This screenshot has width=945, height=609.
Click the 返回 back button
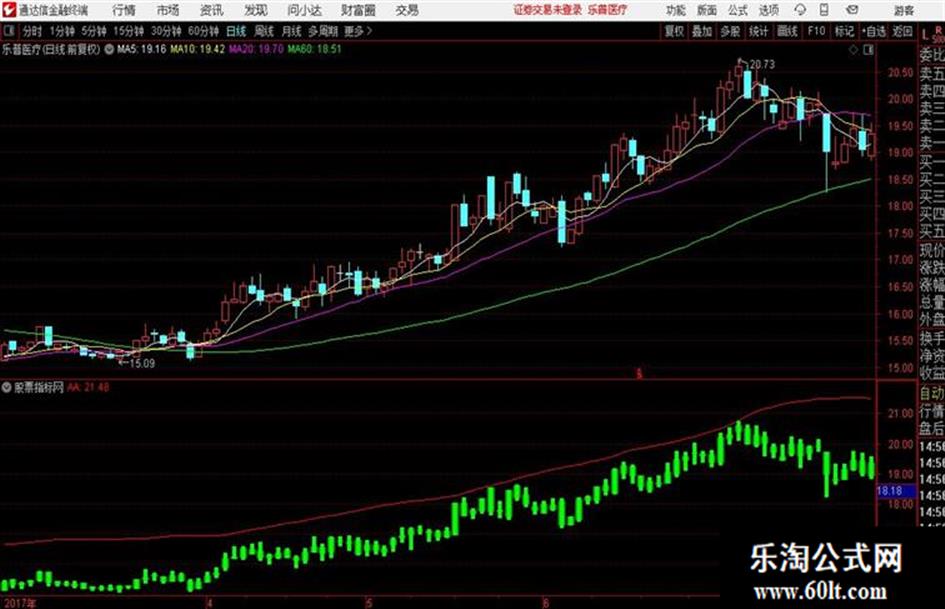click(902, 31)
